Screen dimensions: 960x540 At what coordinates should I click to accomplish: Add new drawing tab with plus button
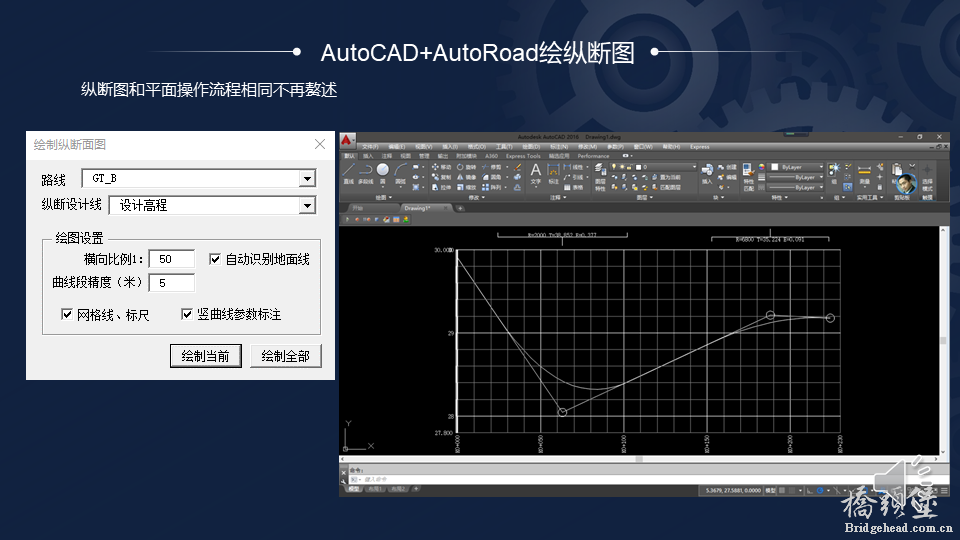click(x=460, y=208)
